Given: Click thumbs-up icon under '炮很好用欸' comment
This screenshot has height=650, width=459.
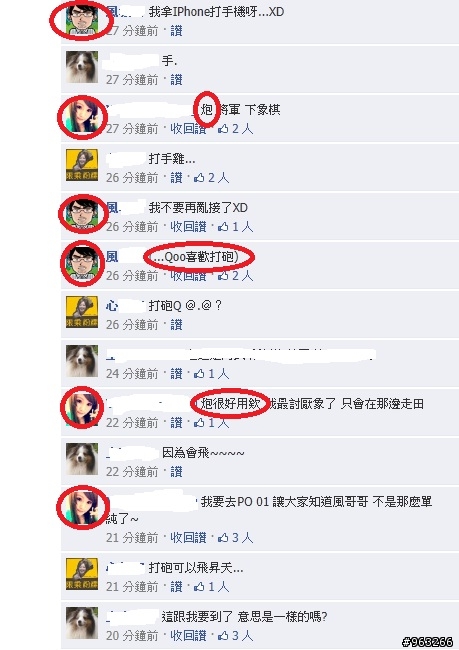Looking at the screenshot, I should [x=199, y=422].
